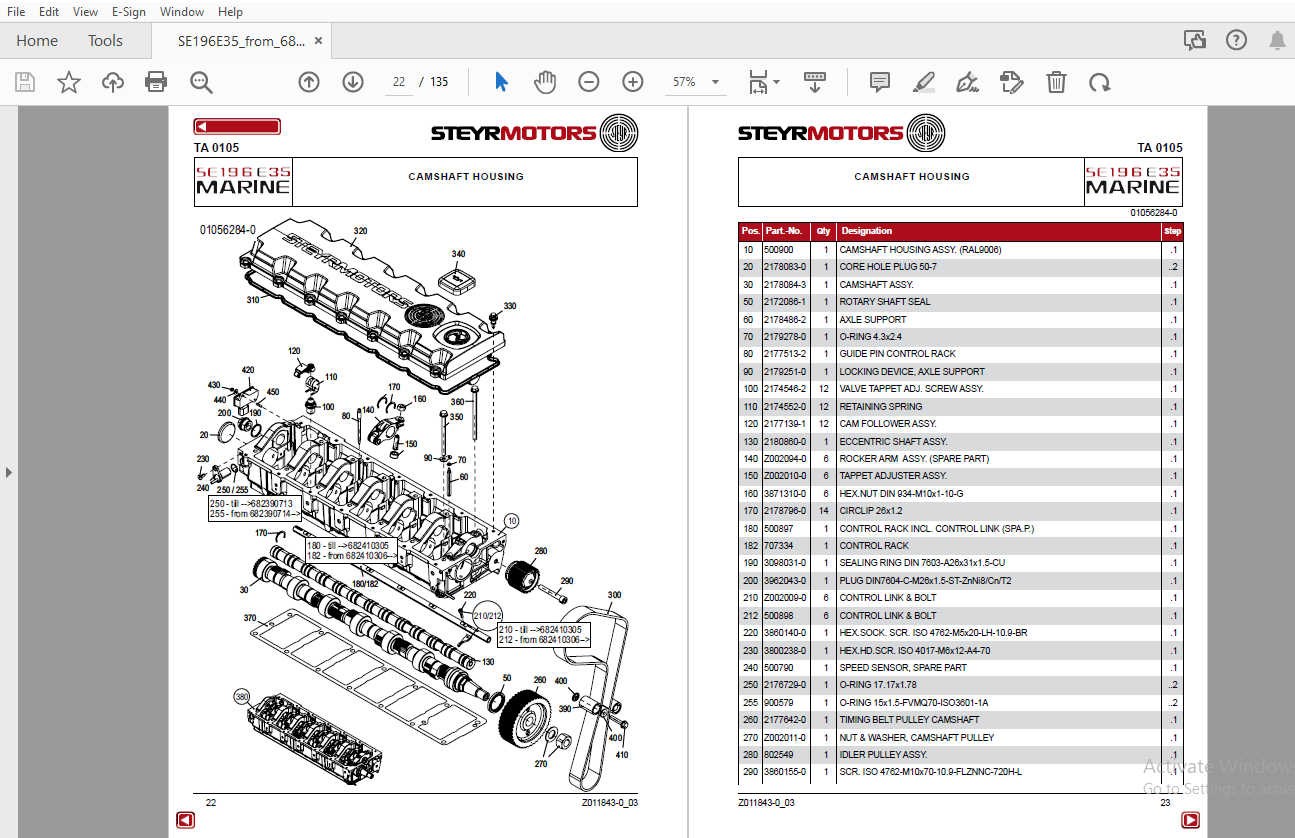Zoom out with the minus icon
This screenshot has height=838, width=1295.
[589, 82]
